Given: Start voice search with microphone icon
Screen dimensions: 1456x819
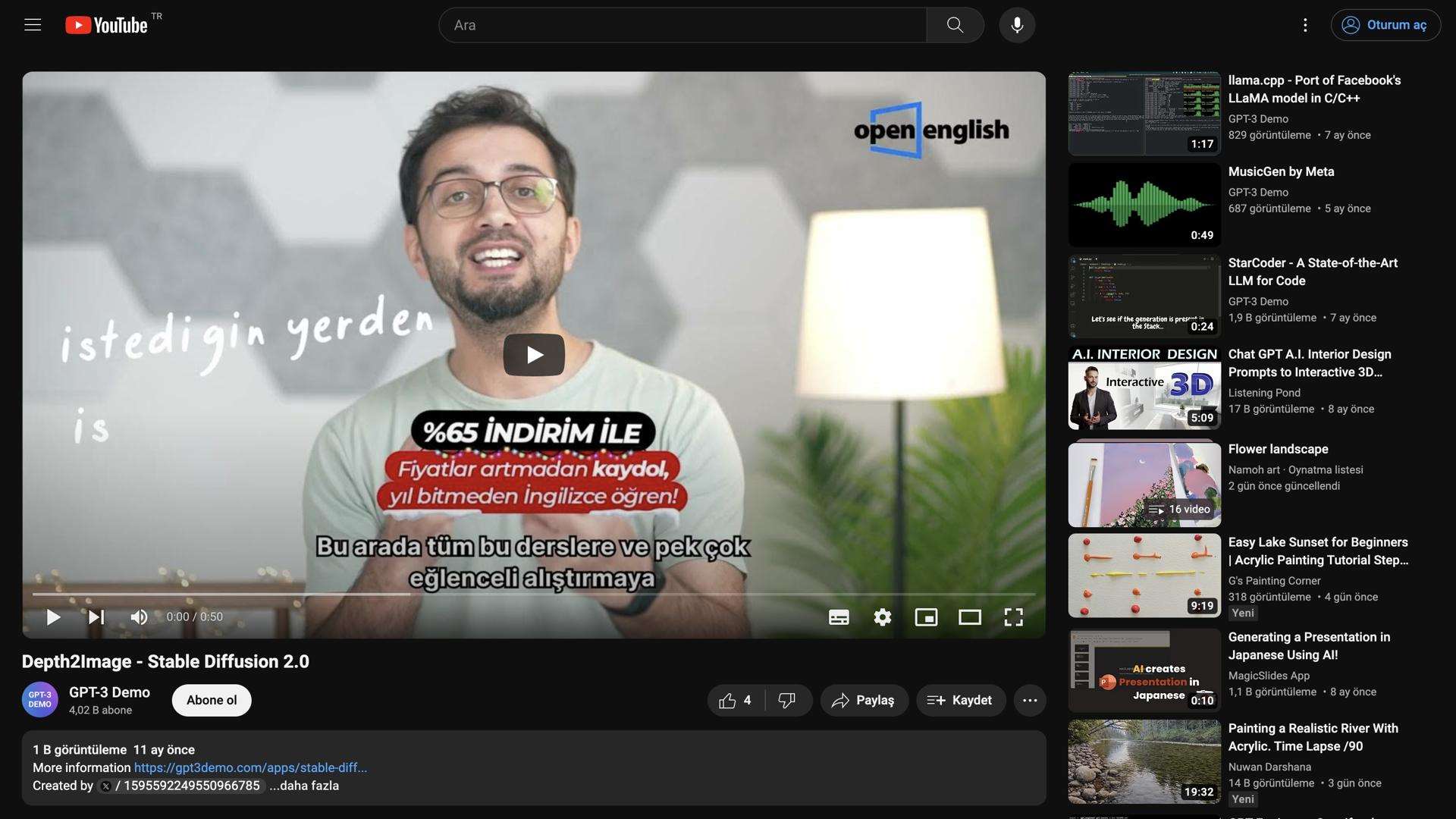Looking at the screenshot, I should coord(1017,25).
